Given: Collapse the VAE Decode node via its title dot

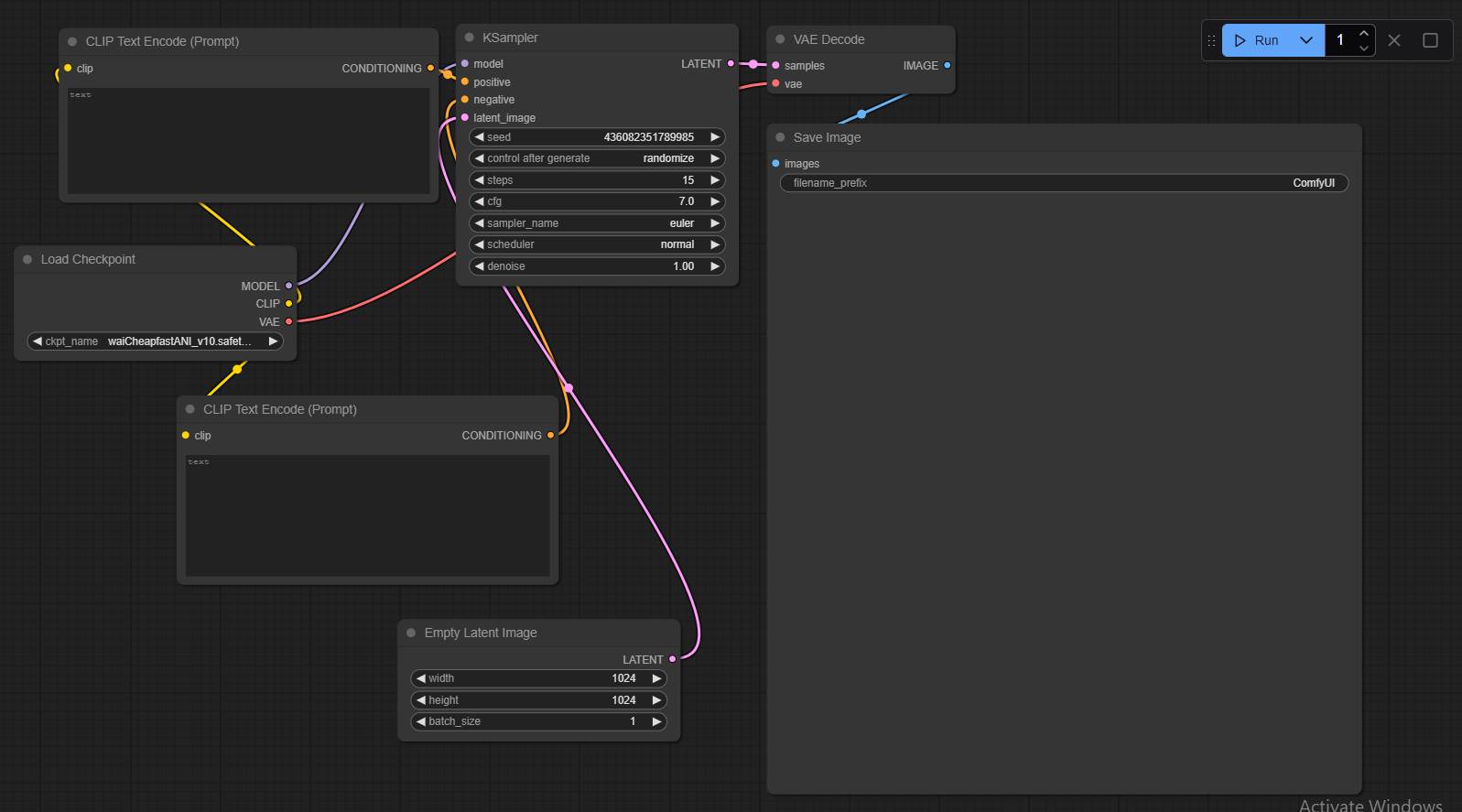Looking at the screenshot, I should (780, 39).
